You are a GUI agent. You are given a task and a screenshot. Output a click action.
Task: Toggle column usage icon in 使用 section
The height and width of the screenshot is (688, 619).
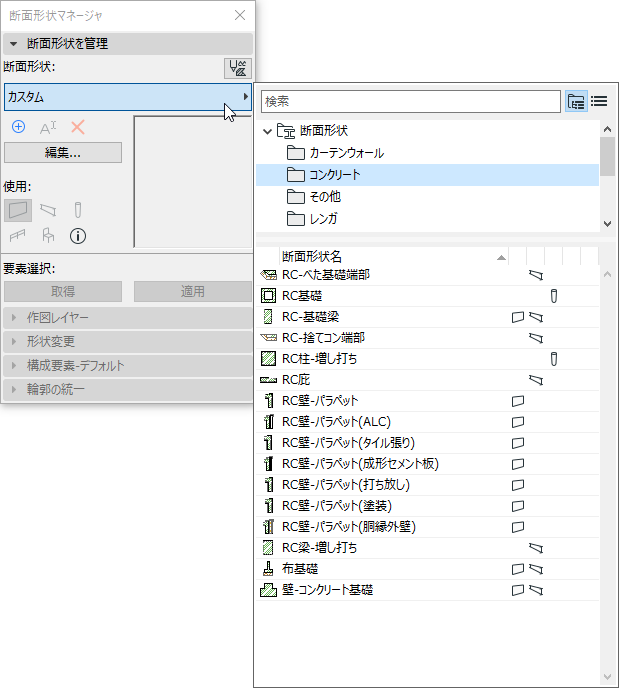click(x=78, y=210)
